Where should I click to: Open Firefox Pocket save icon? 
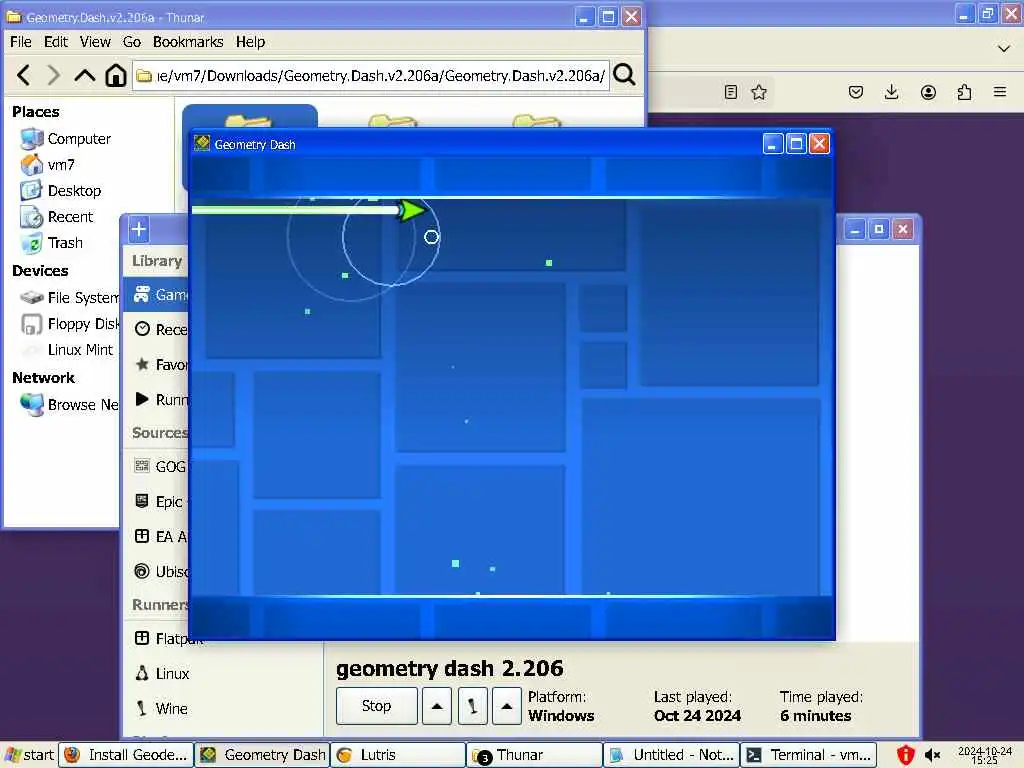click(x=856, y=92)
